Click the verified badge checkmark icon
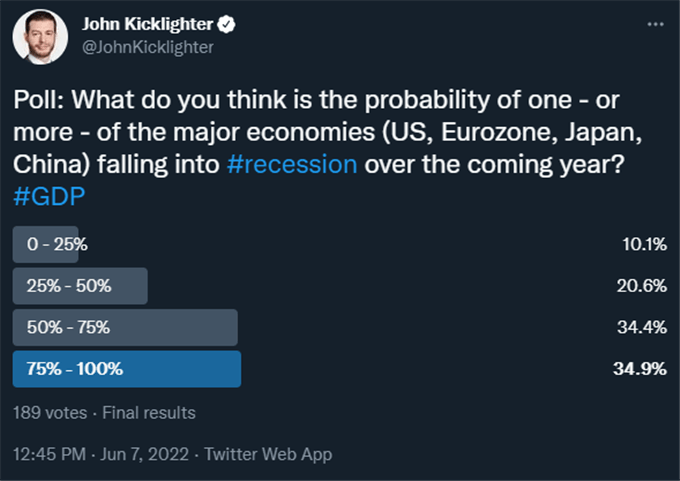Screen dimensions: 680x481 226,24
